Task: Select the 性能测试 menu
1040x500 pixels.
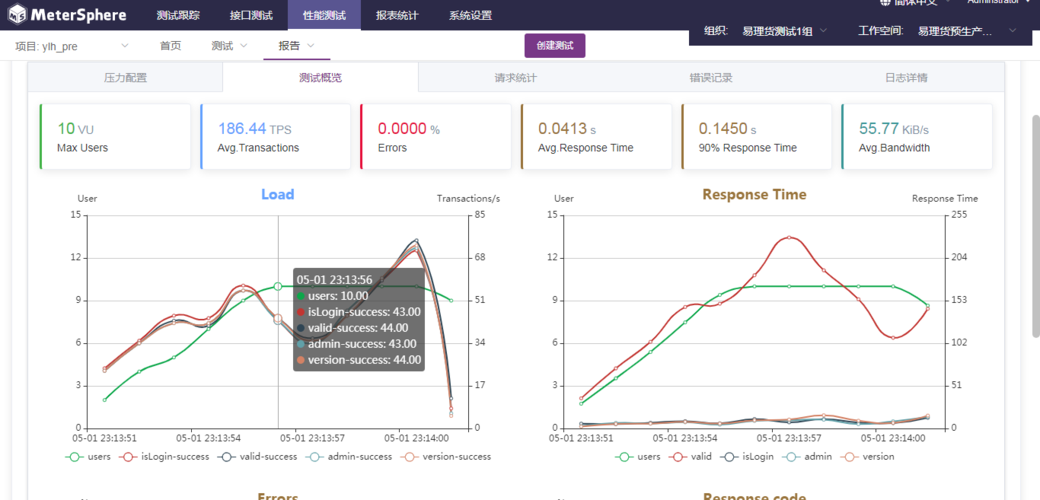Action: pos(324,15)
